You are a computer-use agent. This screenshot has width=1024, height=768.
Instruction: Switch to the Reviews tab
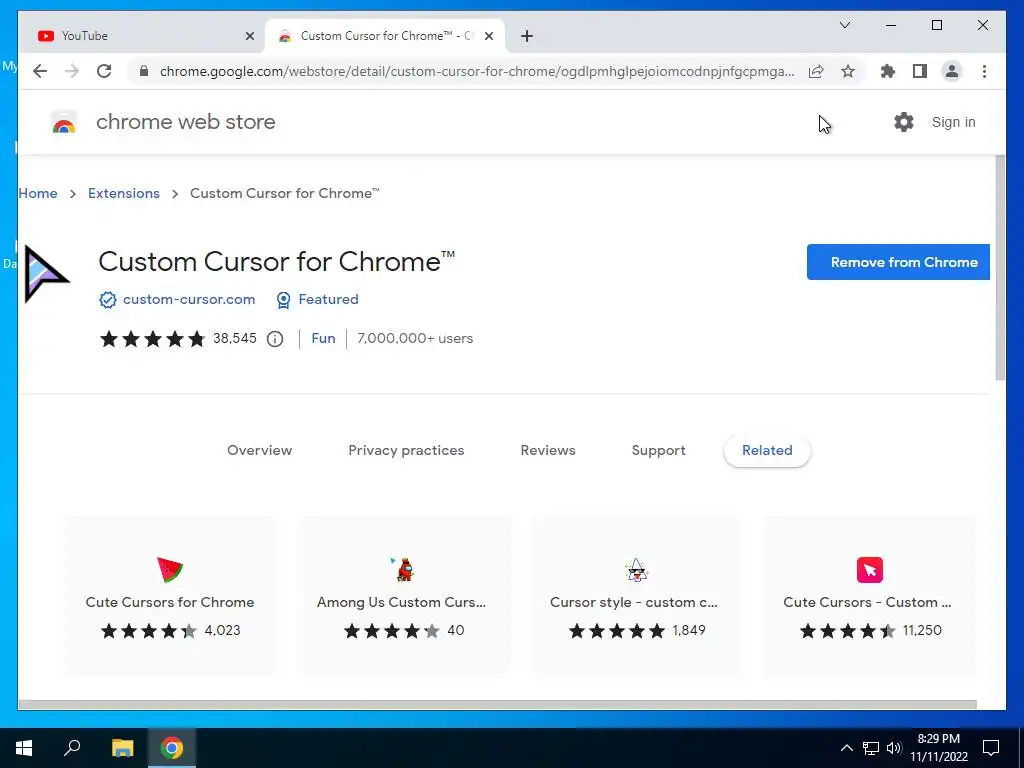point(548,450)
